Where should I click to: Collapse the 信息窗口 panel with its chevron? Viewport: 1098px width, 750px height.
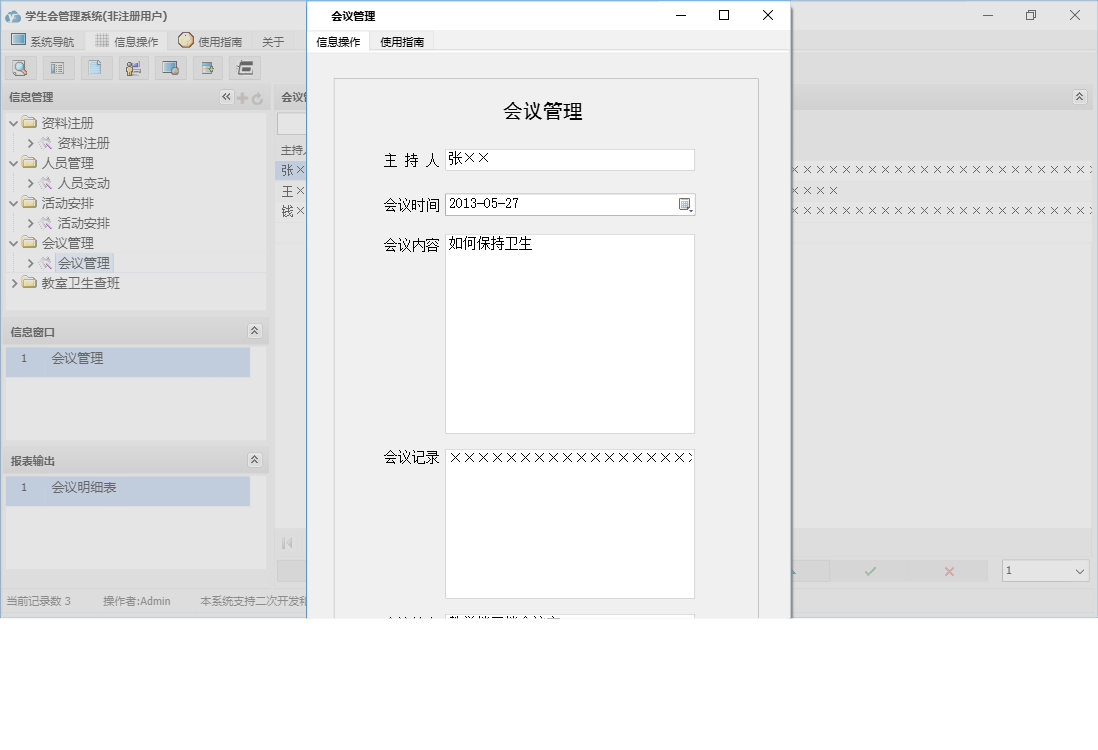(256, 330)
